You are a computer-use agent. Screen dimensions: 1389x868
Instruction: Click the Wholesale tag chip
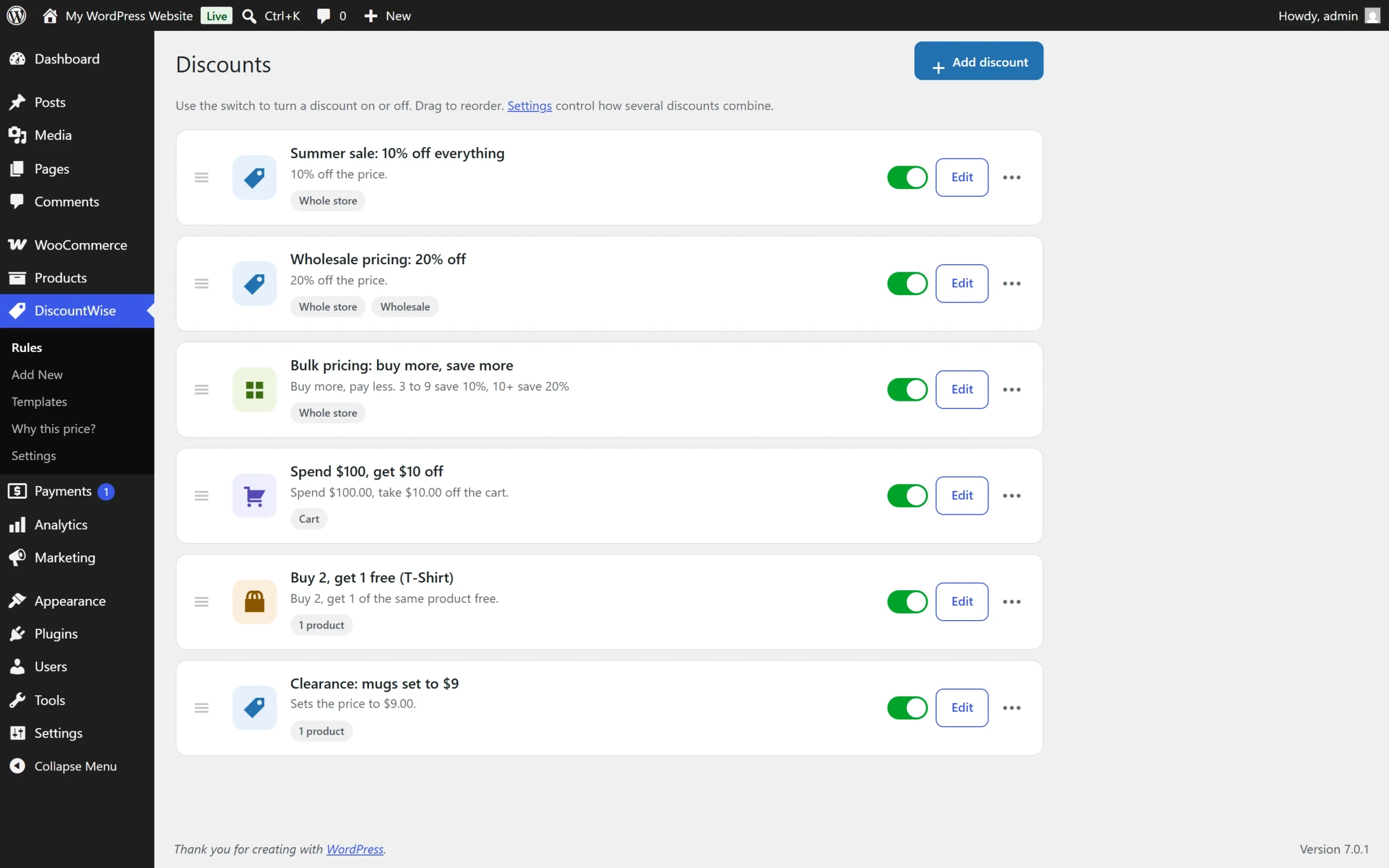coord(405,307)
